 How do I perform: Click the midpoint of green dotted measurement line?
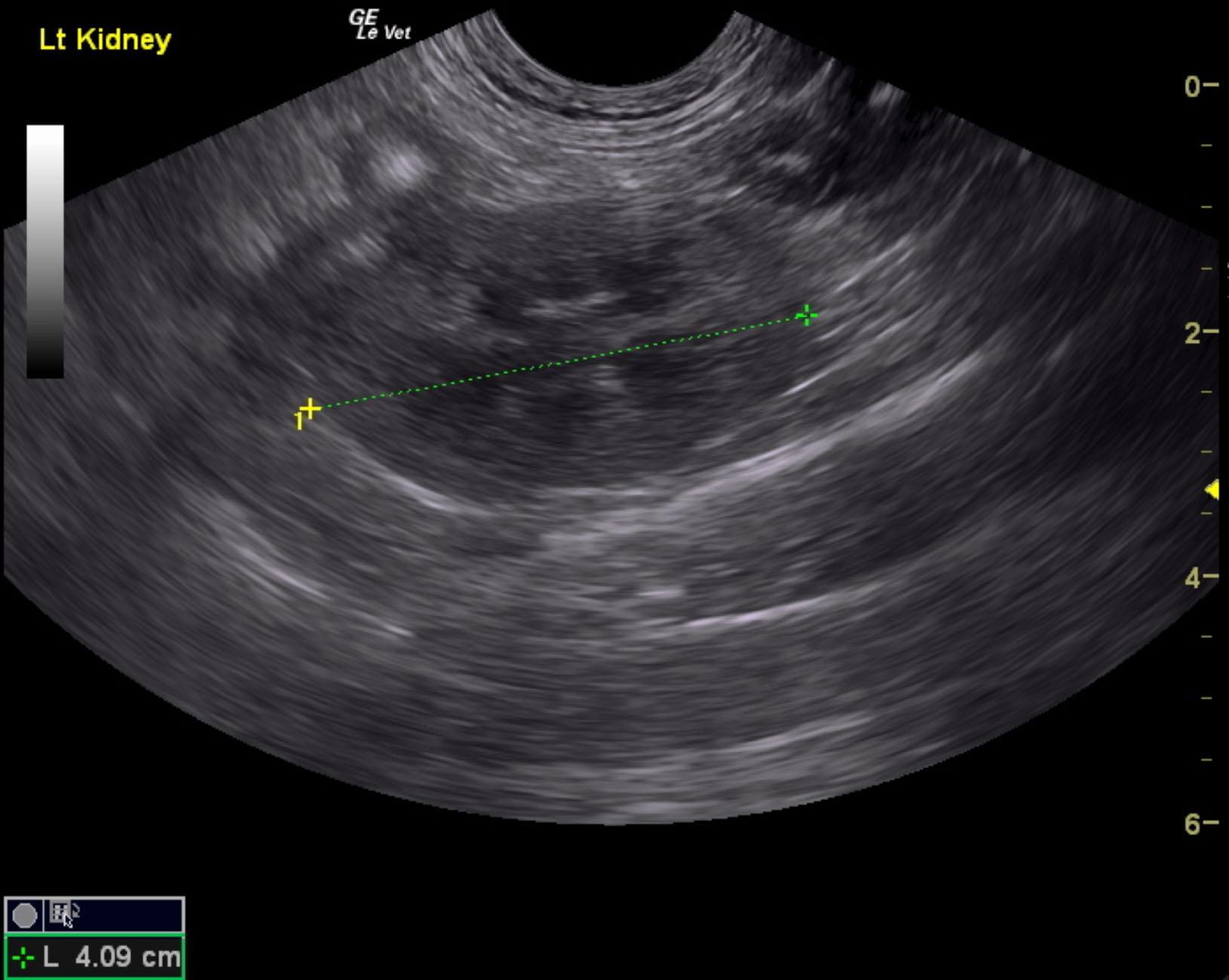[x=558, y=362]
